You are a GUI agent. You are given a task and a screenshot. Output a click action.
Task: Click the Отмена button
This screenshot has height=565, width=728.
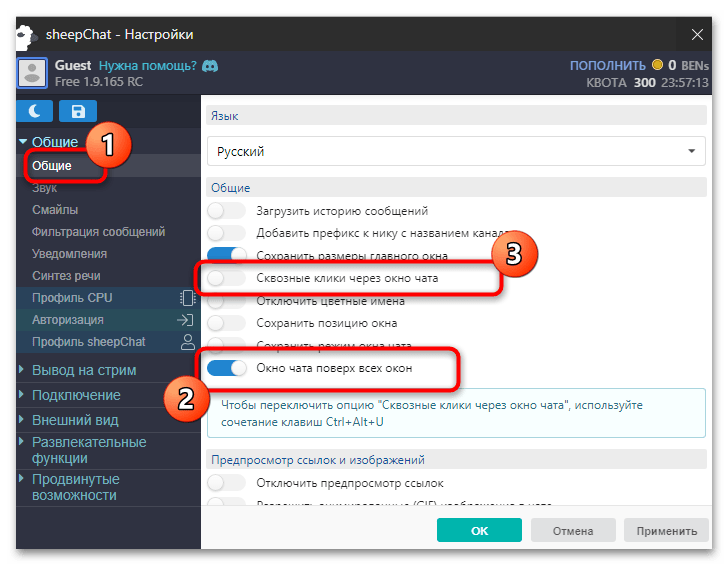[x=573, y=530]
